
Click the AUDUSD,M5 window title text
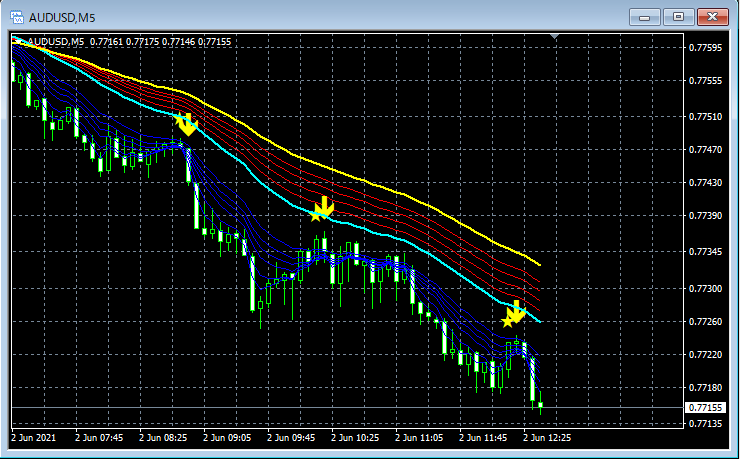pyautogui.click(x=62, y=18)
